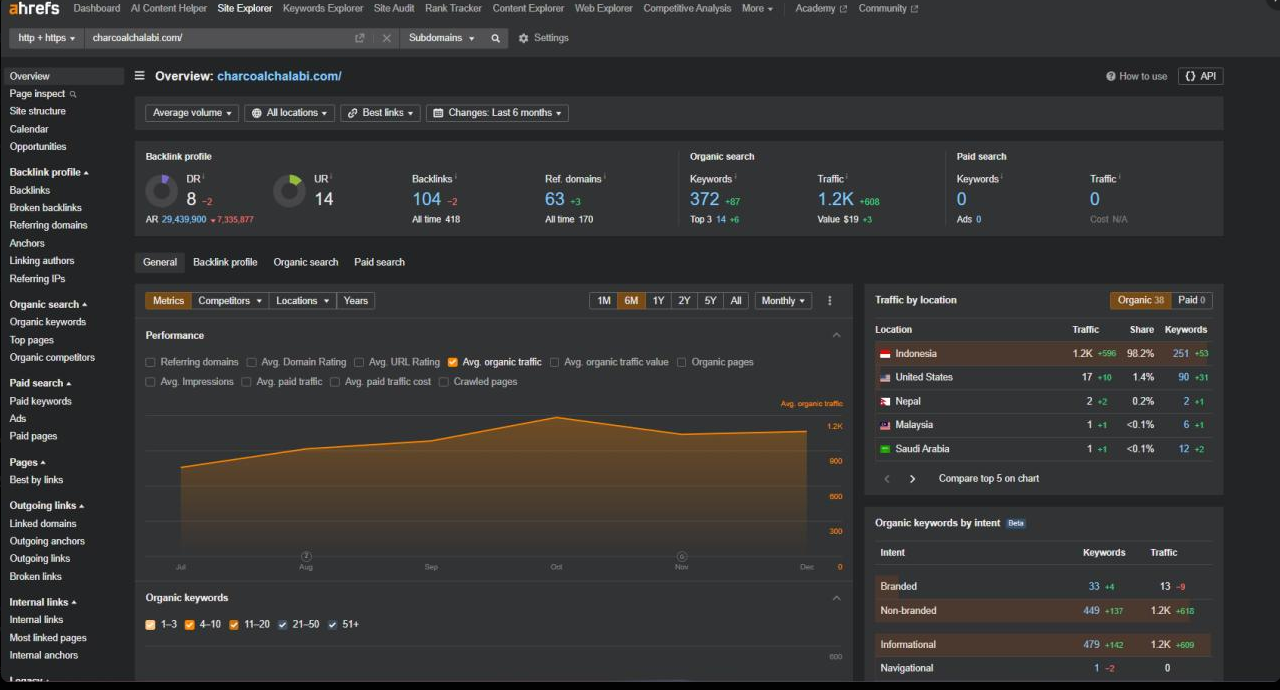Enable Avg. Domain Rating checkbox
The height and width of the screenshot is (690, 1280).
click(252, 363)
